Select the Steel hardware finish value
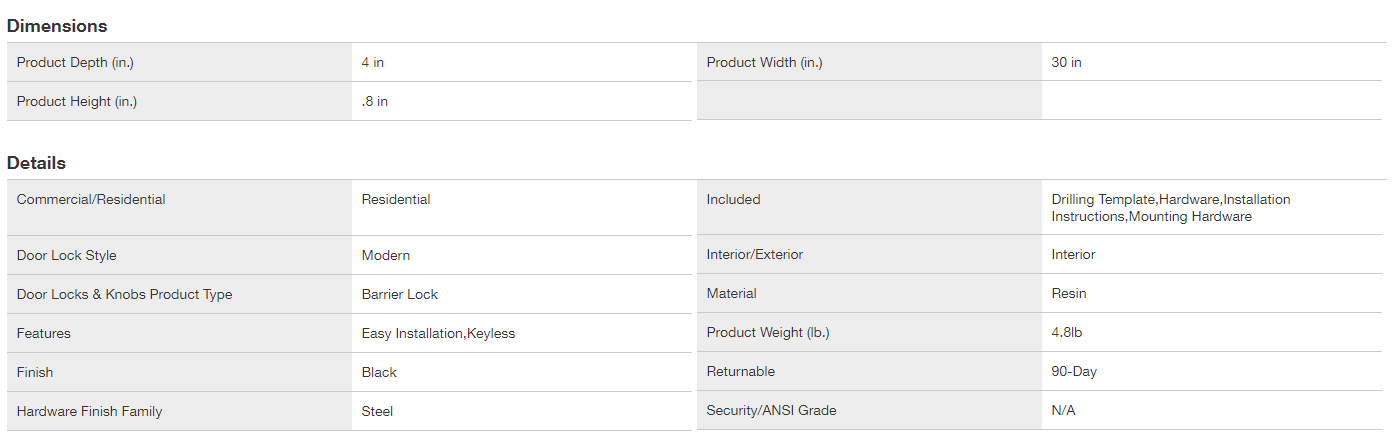The width and height of the screenshot is (1395, 438). (377, 411)
